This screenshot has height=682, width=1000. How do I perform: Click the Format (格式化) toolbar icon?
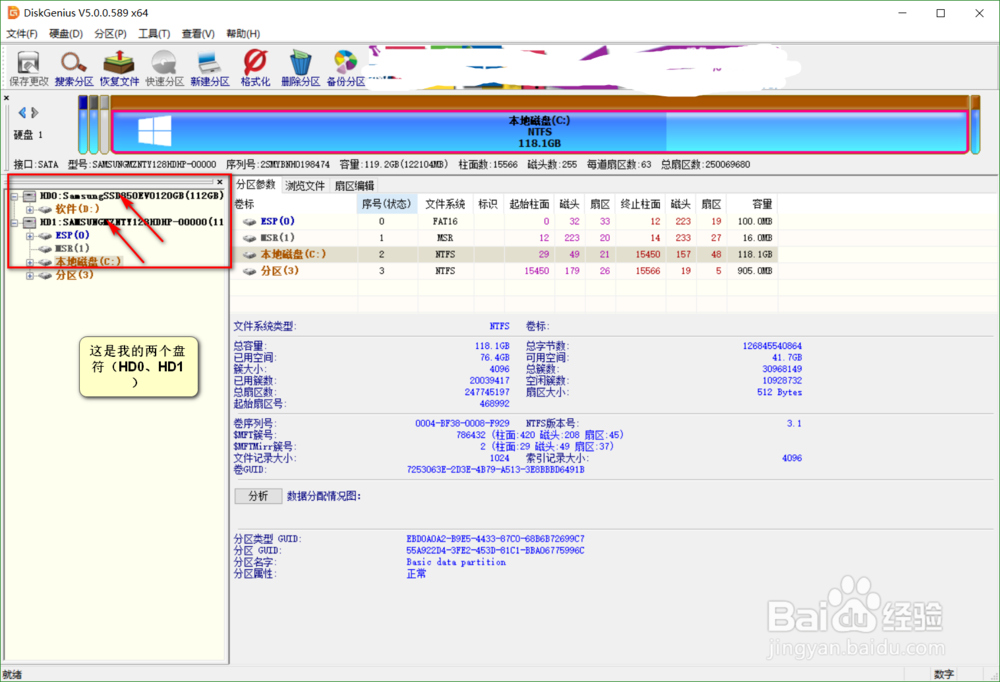(x=255, y=68)
